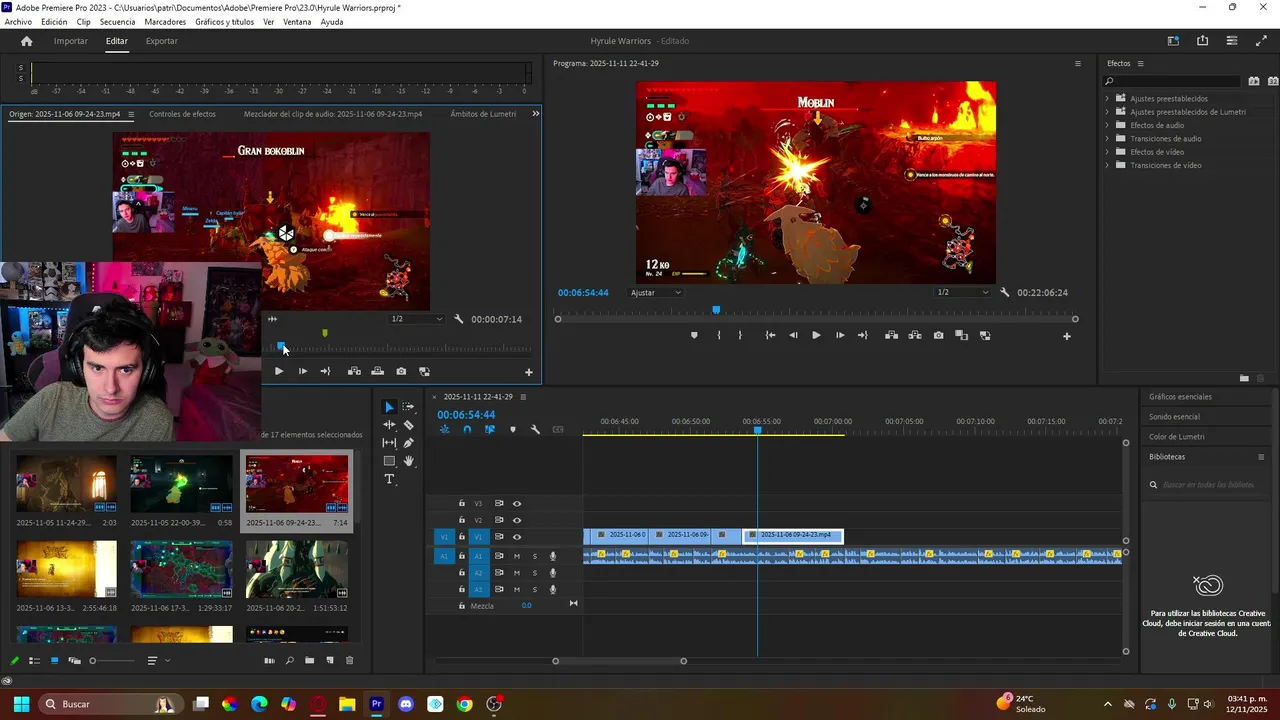This screenshot has height=720, width=1280.
Task: Open Program monitor 1/2 resolution dropdown
Action: (962, 293)
